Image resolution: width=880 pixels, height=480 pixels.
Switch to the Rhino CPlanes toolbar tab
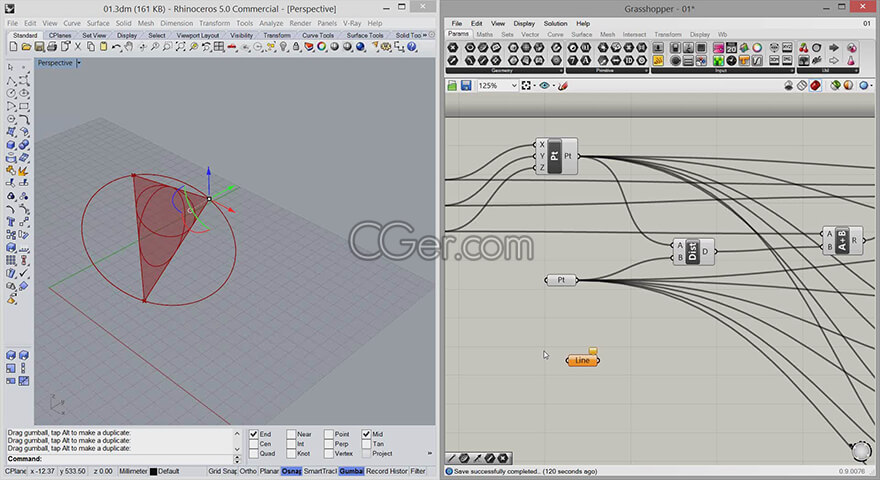point(60,35)
